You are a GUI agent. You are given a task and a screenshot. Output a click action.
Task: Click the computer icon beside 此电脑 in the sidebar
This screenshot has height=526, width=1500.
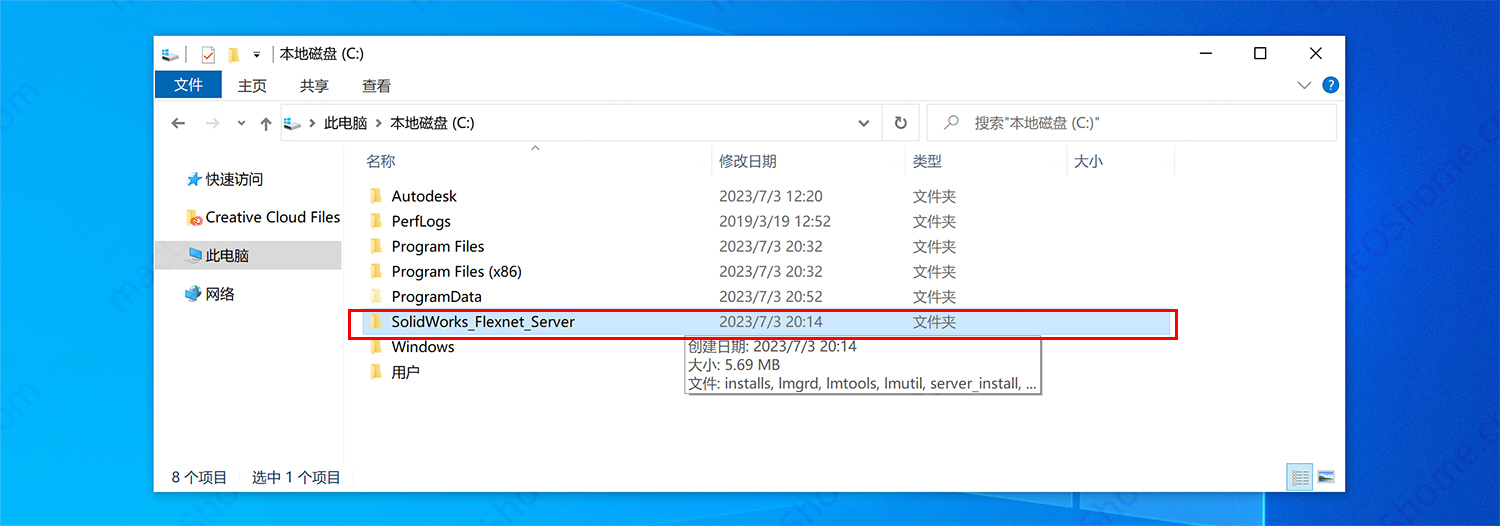pos(194,256)
